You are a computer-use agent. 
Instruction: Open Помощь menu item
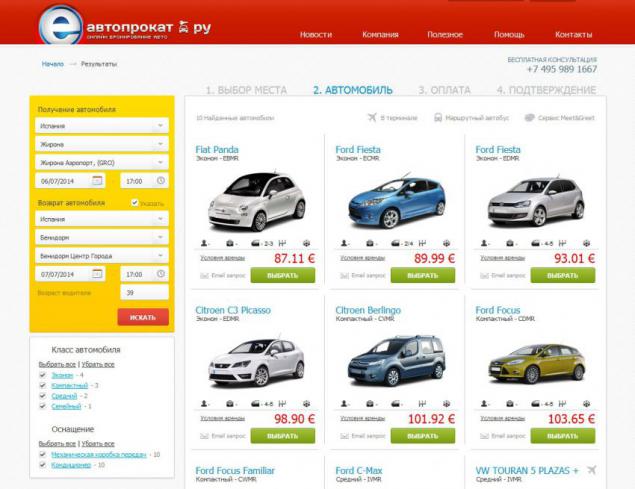click(x=509, y=34)
